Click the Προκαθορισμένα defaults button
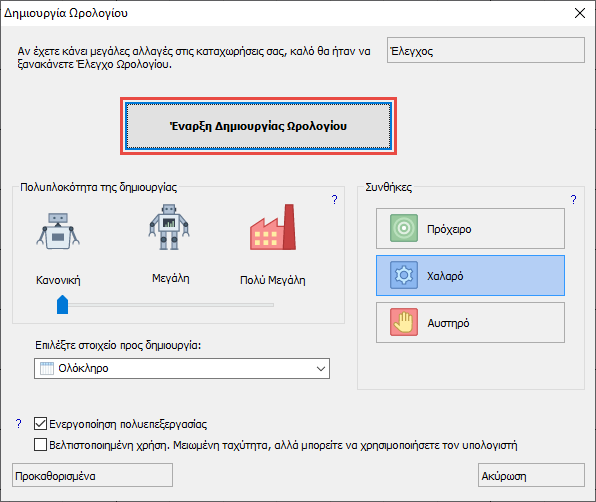596x502 pixels. 92,475
